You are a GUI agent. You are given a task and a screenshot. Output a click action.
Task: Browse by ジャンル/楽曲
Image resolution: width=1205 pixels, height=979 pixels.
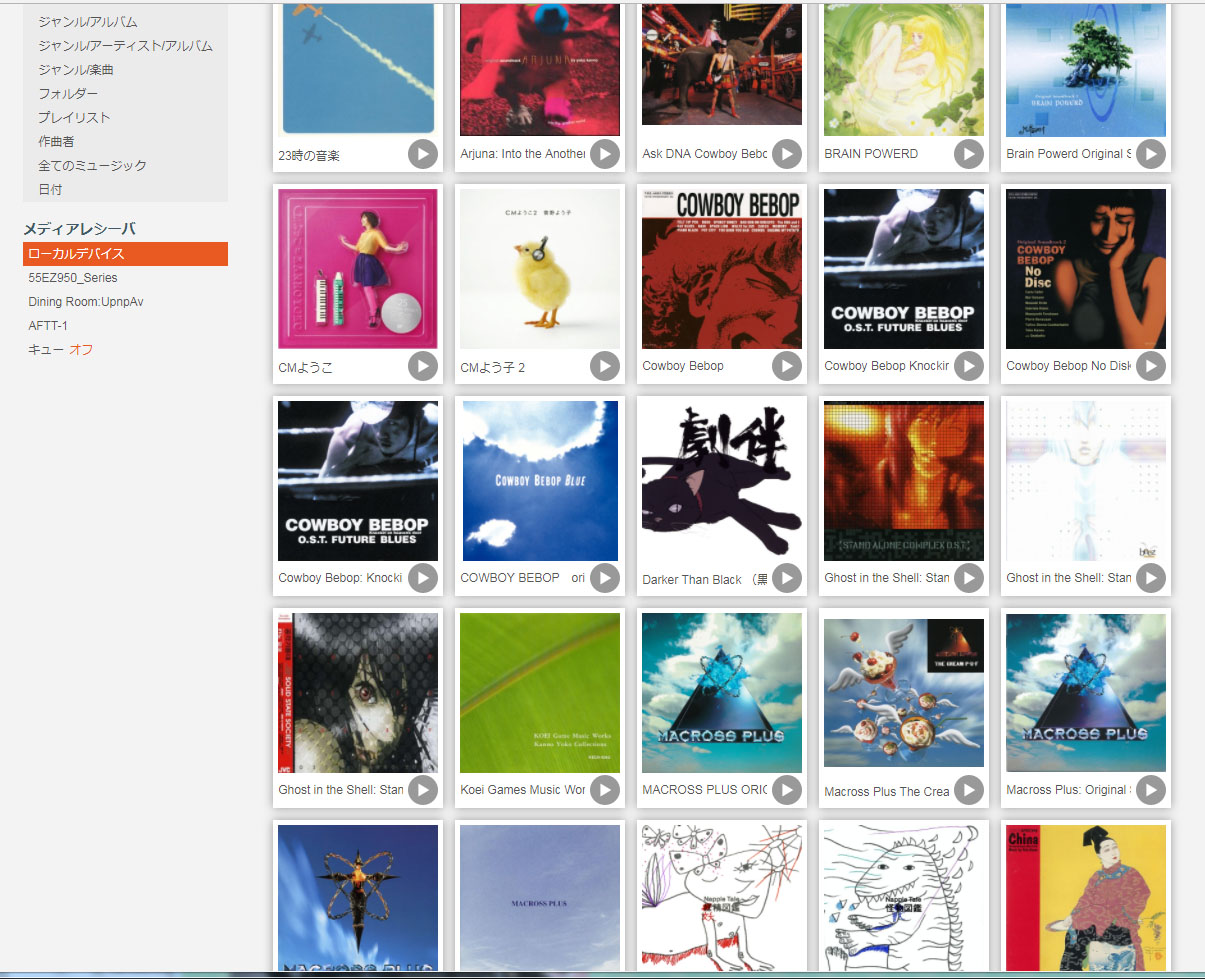76,69
